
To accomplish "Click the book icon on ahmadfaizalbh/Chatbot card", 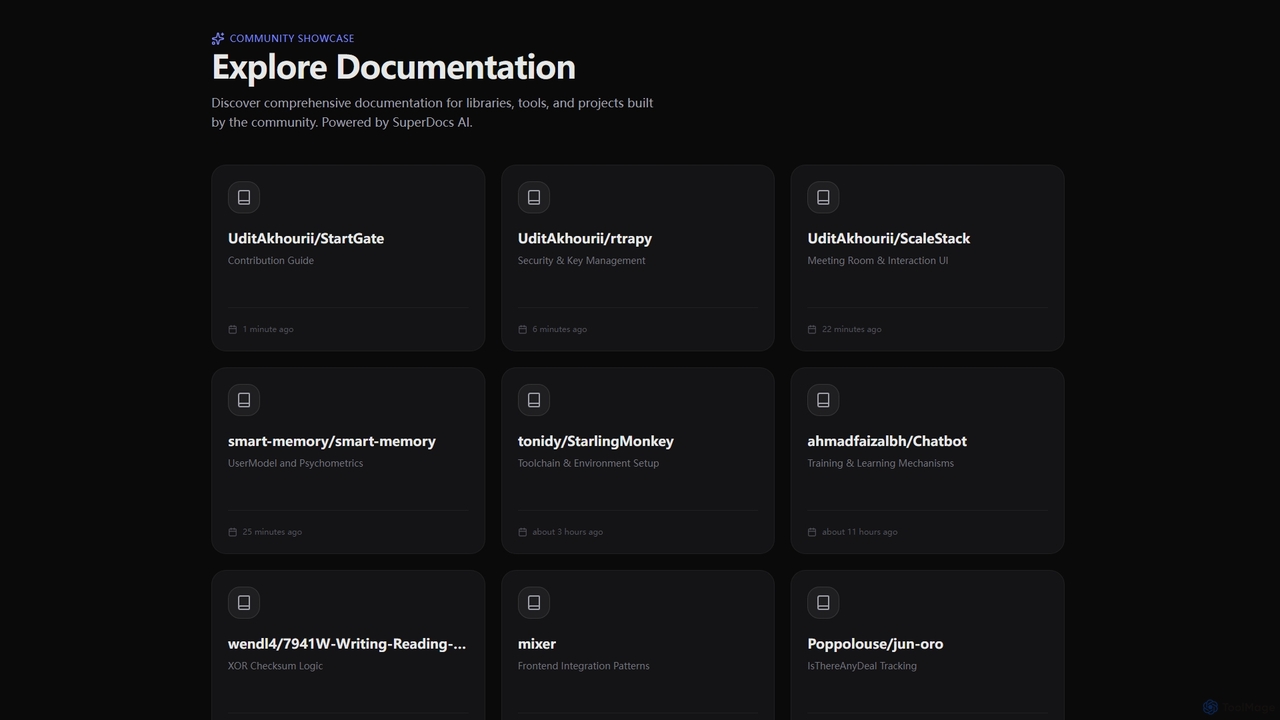I will 823,400.
